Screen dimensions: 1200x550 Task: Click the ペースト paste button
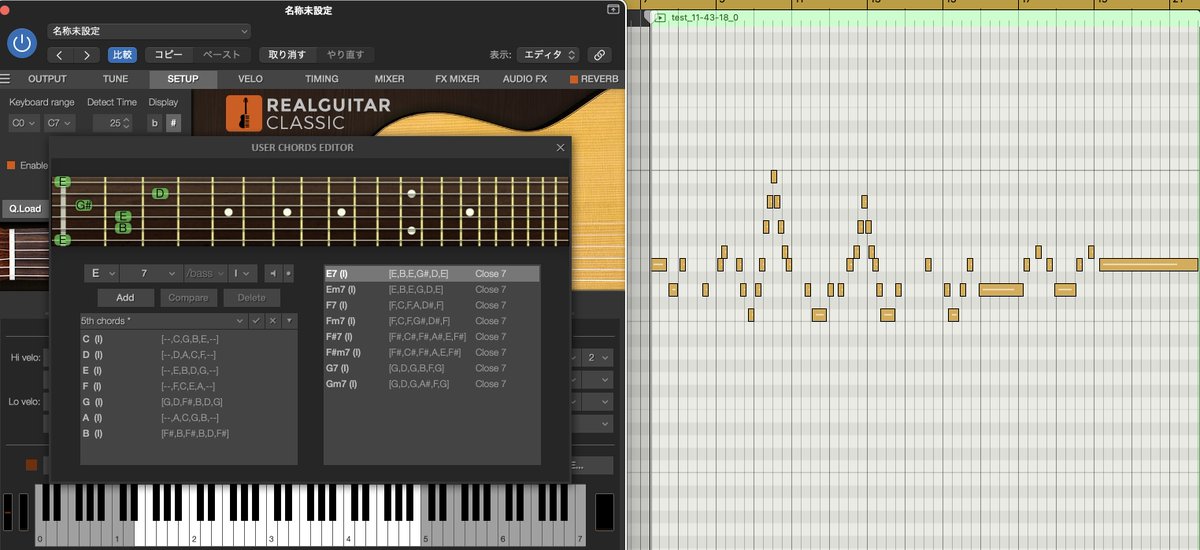tap(221, 55)
